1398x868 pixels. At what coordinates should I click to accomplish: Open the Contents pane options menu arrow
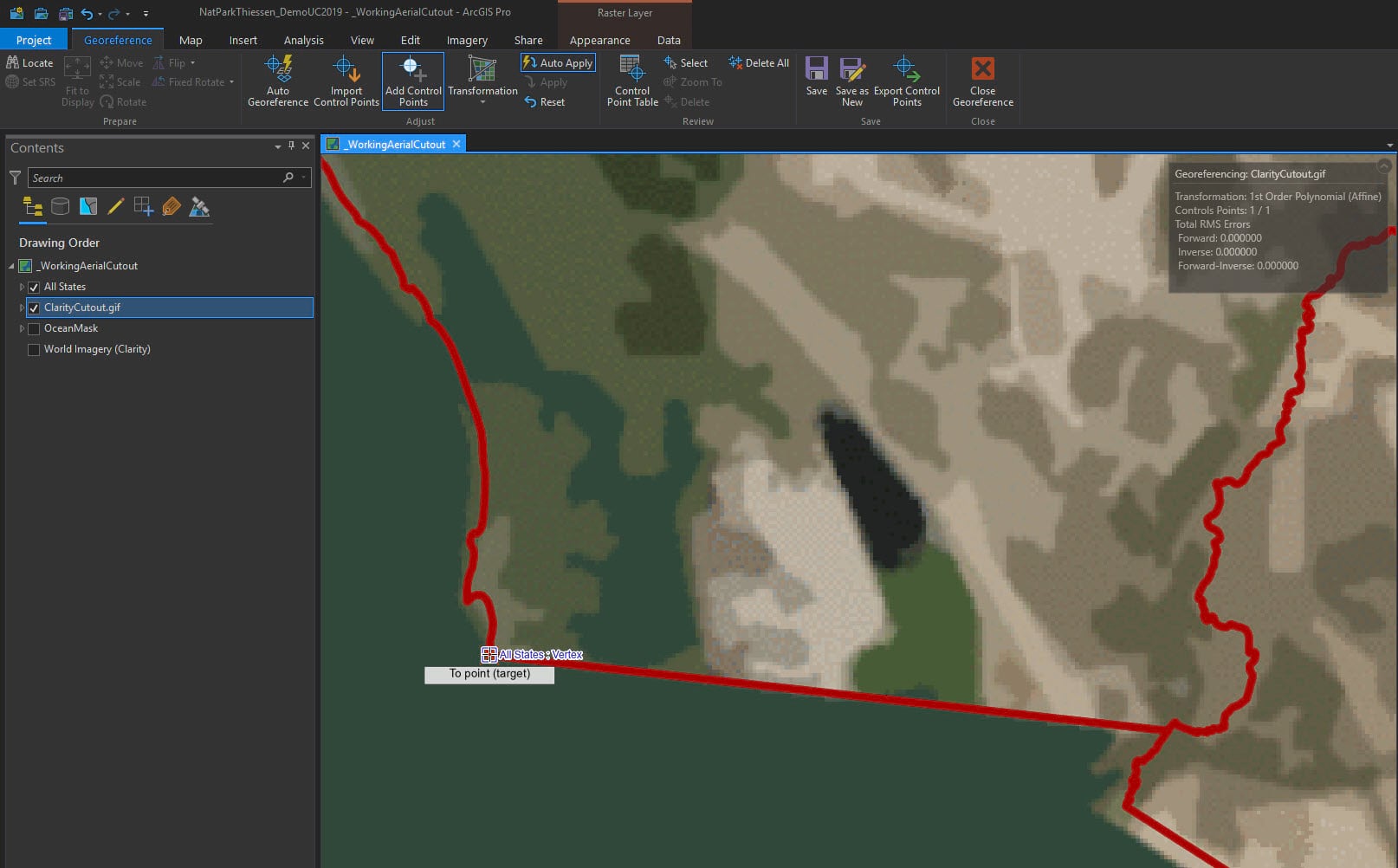tap(277, 147)
